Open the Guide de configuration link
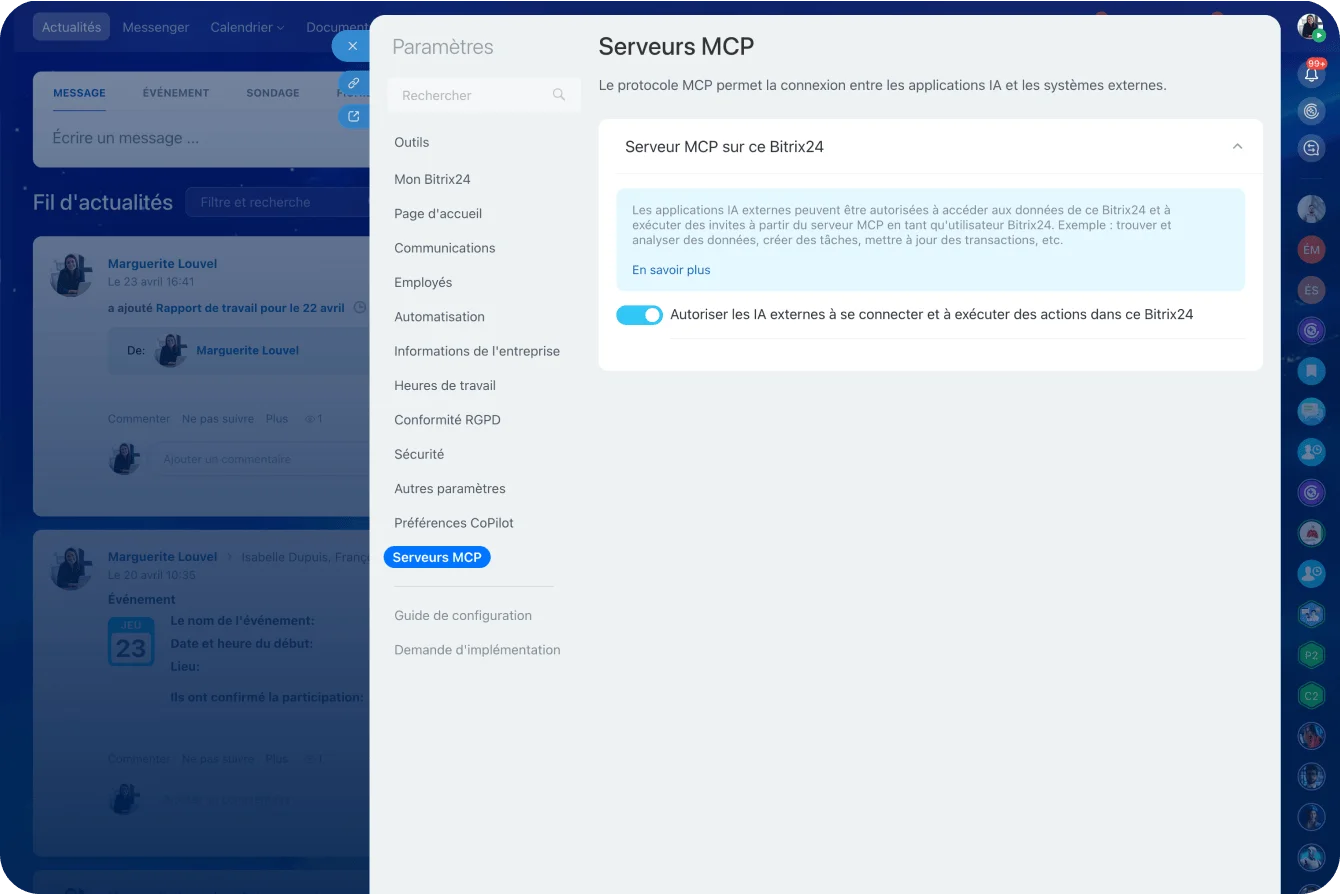1340x894 pixels. (x=463, y=616)
